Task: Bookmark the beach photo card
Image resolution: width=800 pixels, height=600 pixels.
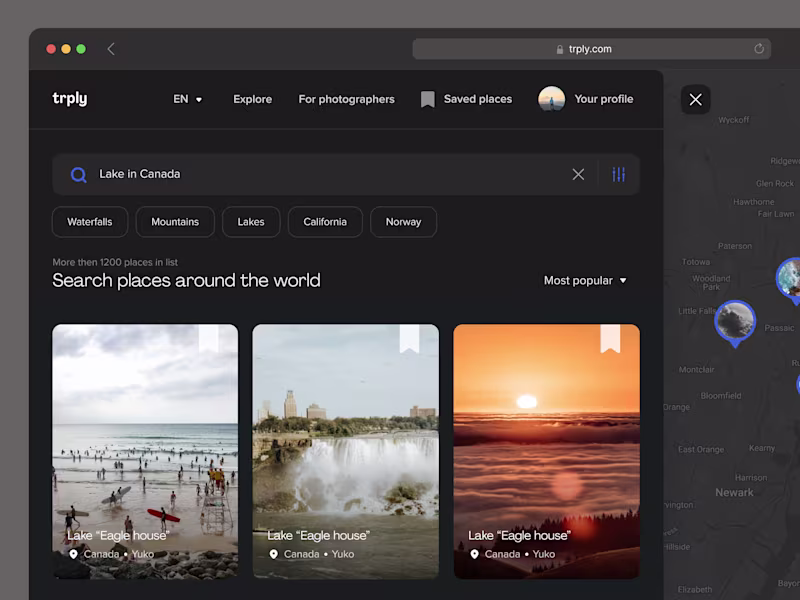Action: pyautogui.click(x=209, y=339)
